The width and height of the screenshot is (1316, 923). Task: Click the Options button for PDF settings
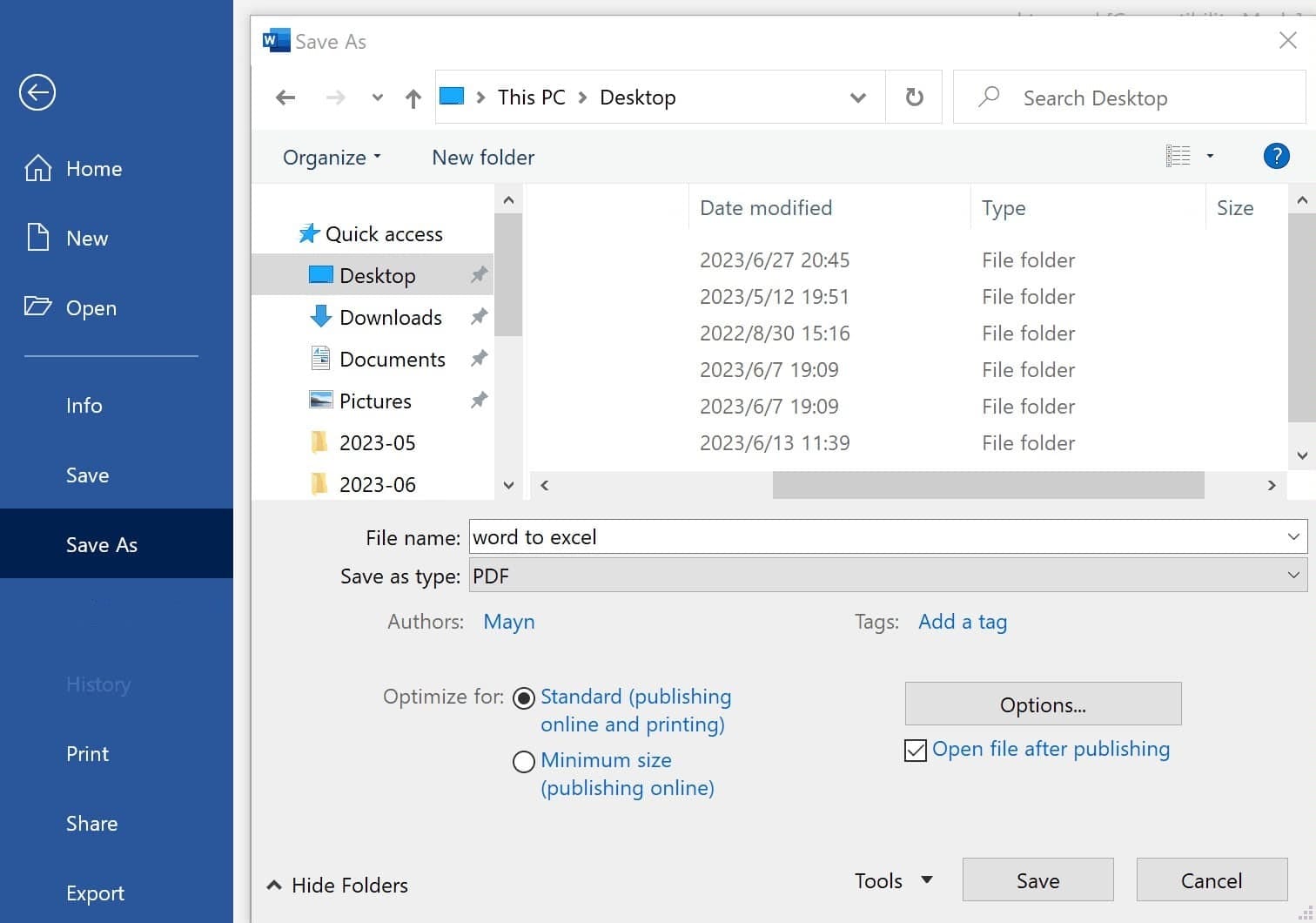(1042, 704)
